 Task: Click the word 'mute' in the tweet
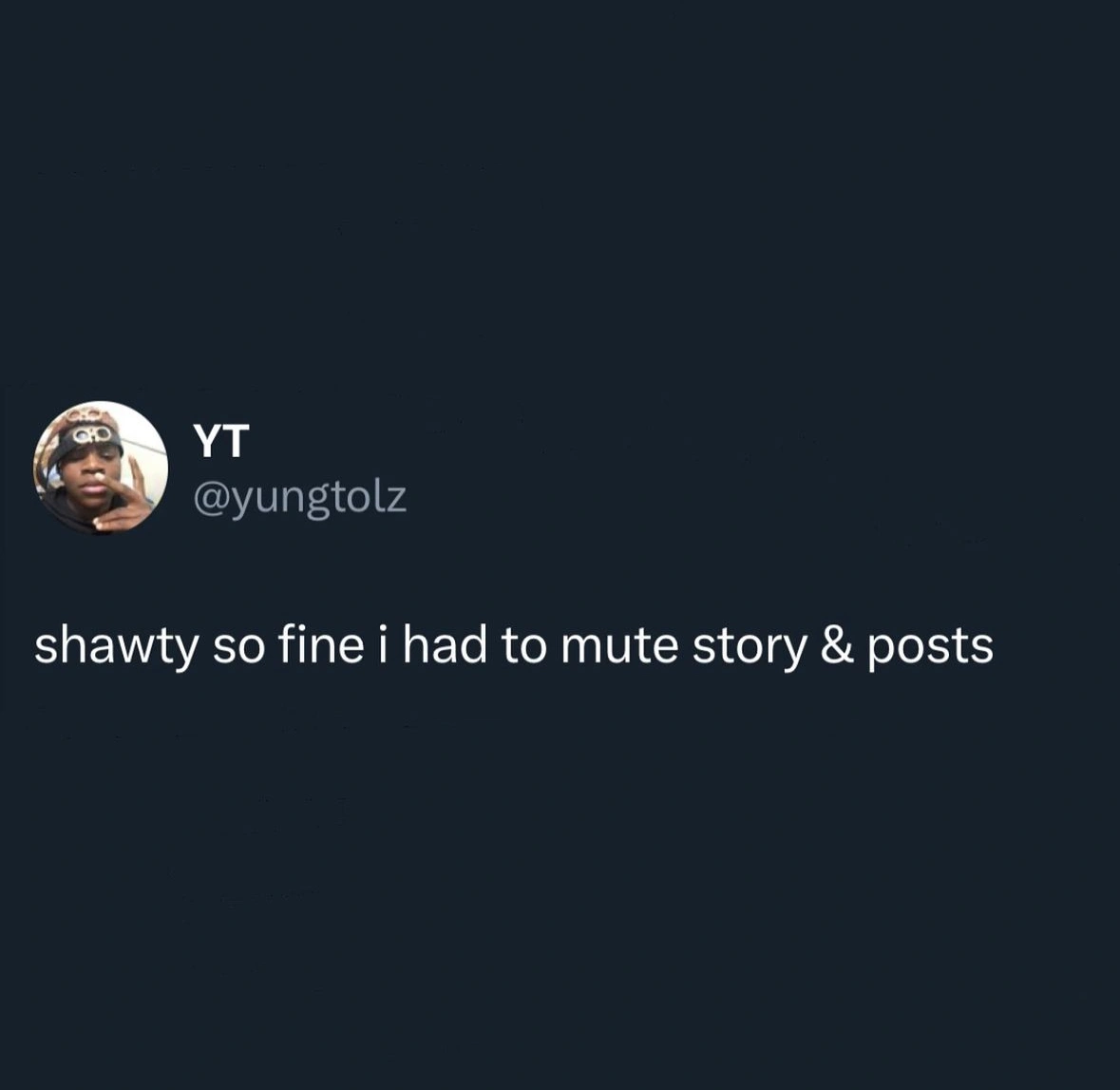point(618,646)
